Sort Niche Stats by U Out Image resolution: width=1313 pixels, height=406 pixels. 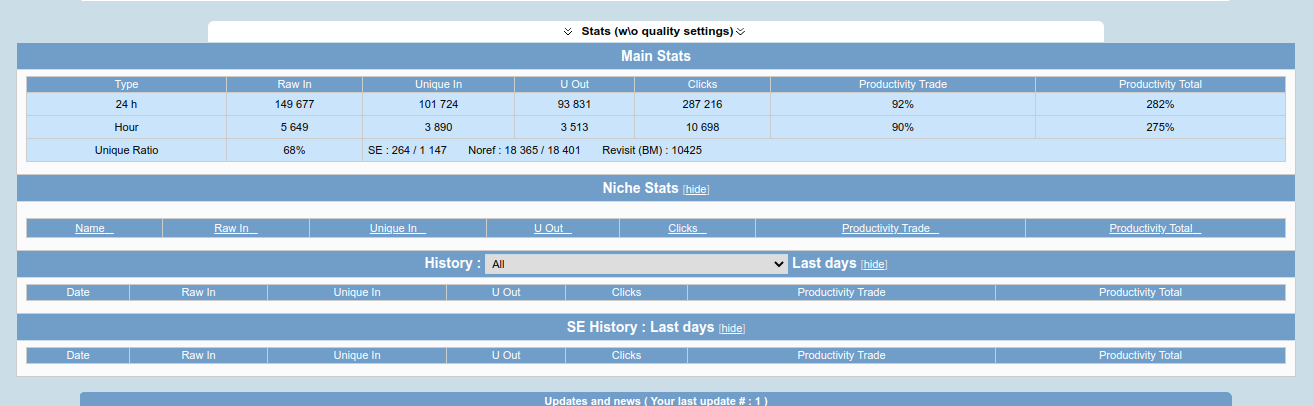pos(553,229)
